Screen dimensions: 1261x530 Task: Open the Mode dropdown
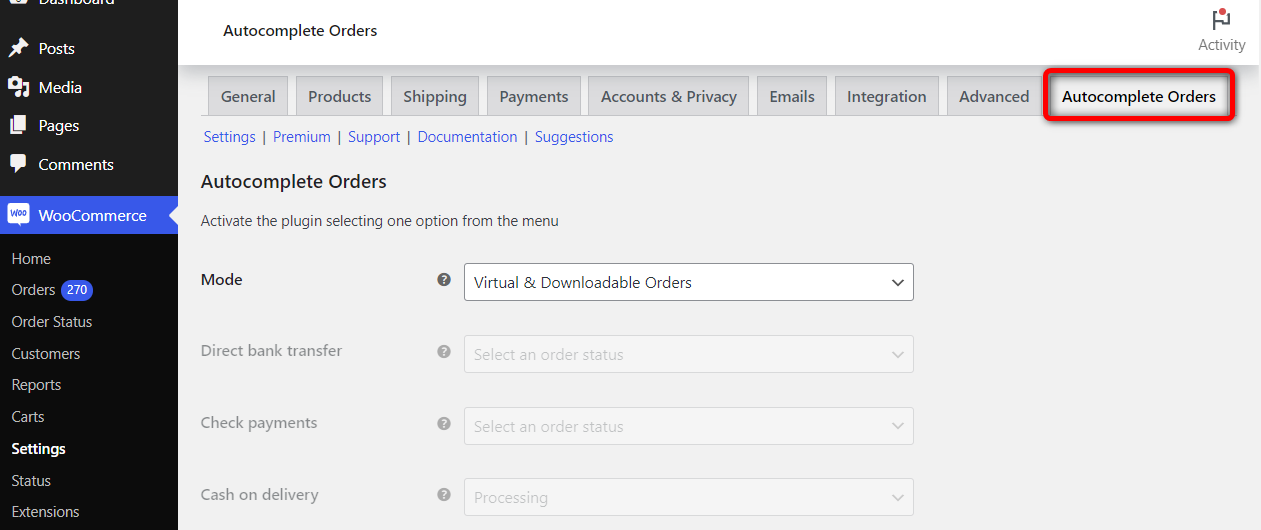689,282
